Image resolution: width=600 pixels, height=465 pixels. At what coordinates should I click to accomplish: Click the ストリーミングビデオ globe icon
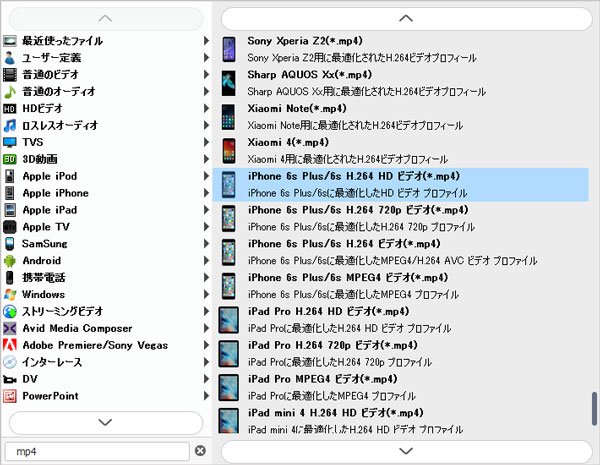click(10, 312)
